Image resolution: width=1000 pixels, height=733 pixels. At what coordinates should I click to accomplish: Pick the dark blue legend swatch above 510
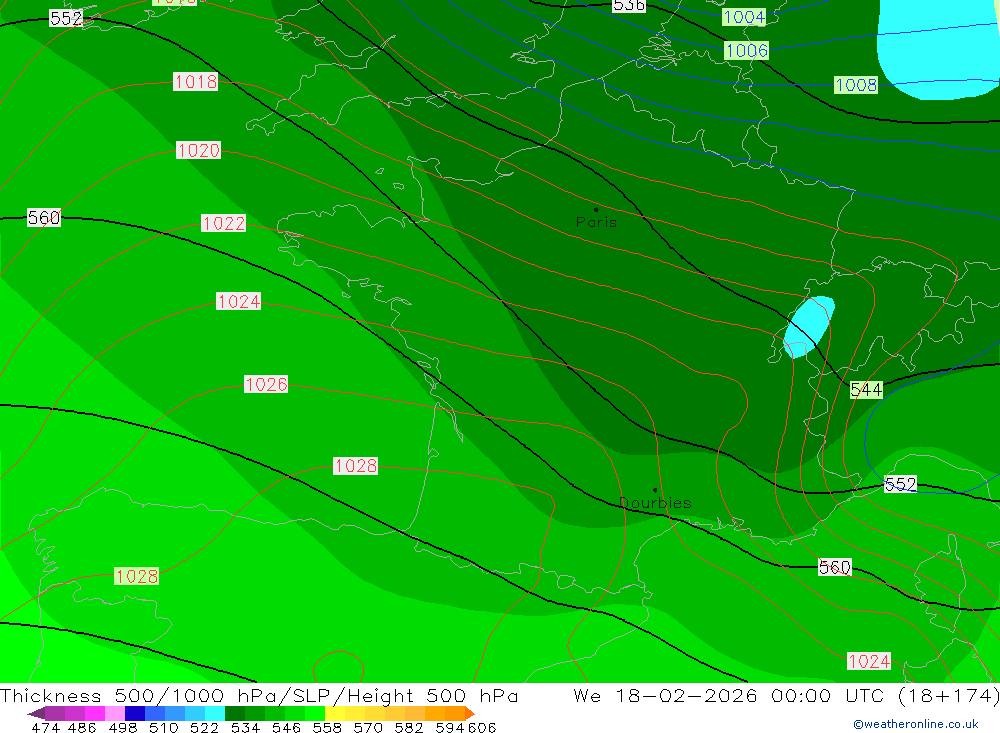click(x=135, y=713)
